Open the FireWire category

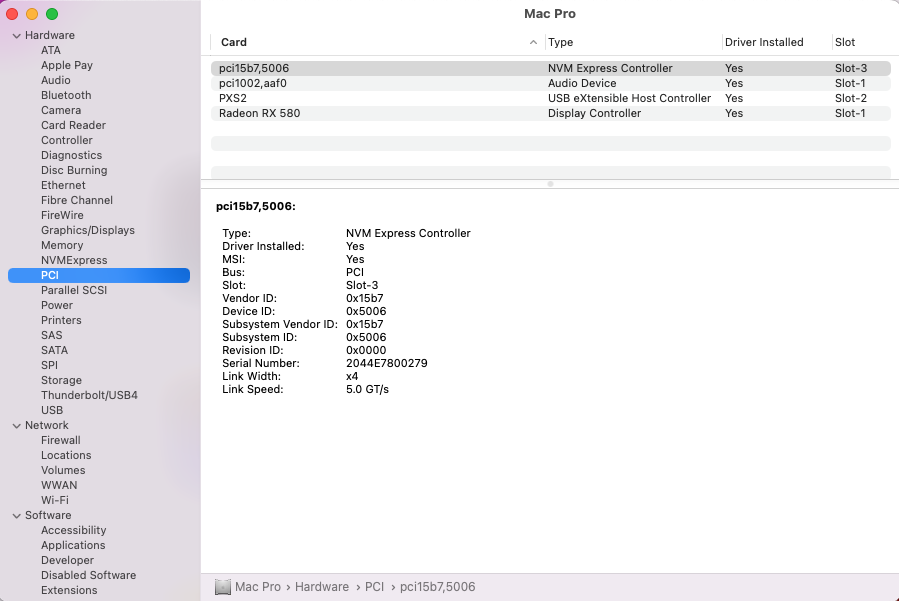(x=62, y=215)
